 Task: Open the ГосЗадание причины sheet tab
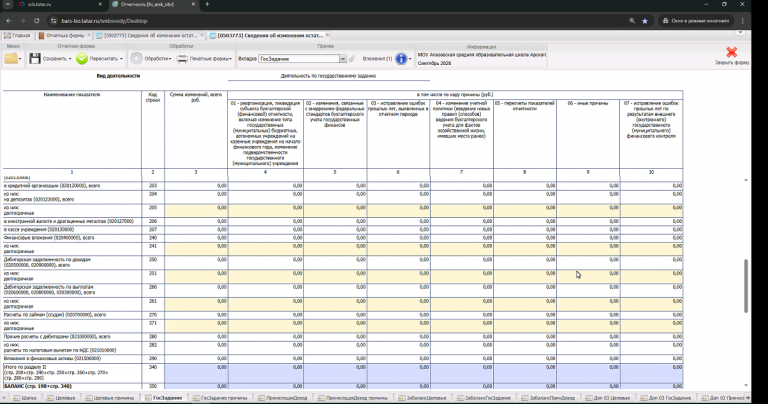coord(220,398)
